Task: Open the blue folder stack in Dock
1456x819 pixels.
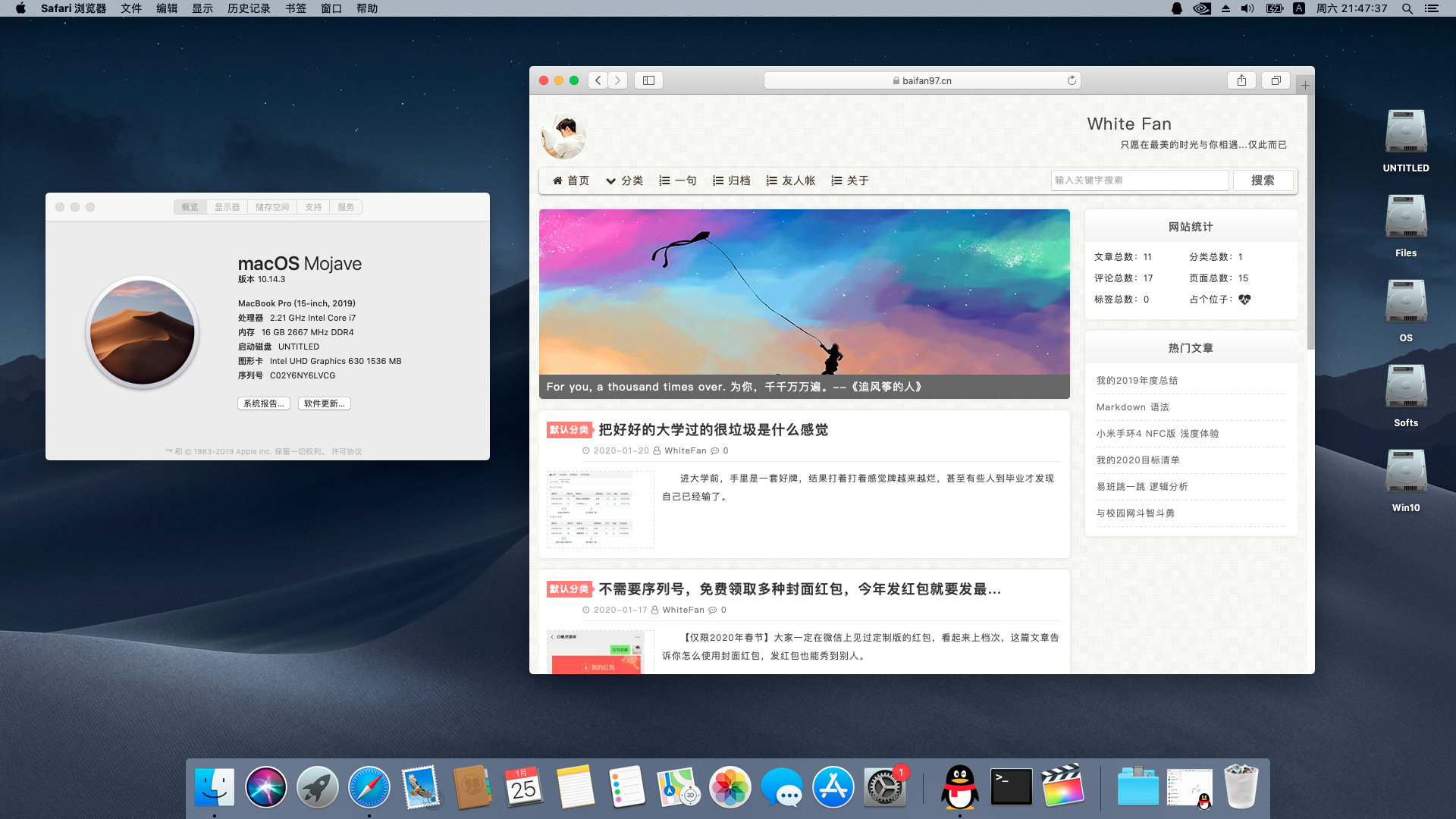Action: 1138,787
